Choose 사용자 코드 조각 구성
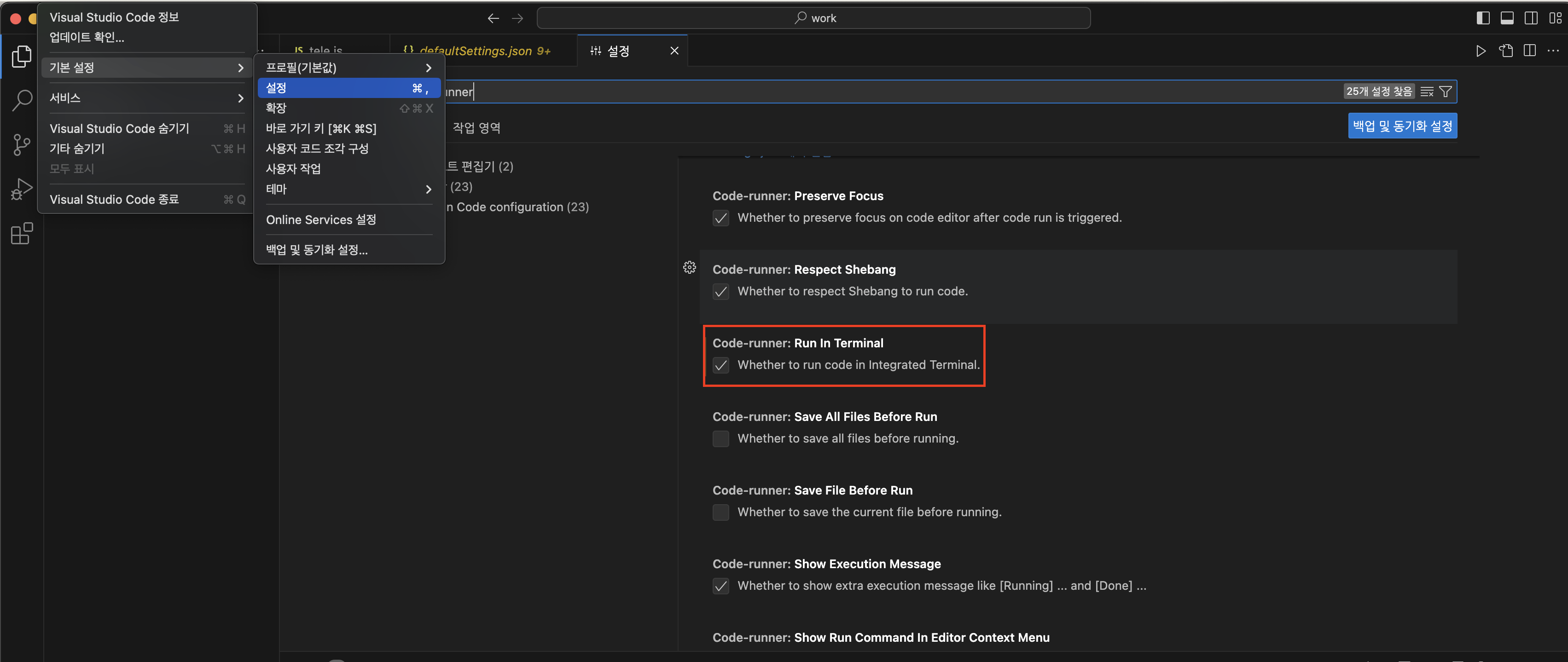The width and height of the screenshot is (1568, 662). point(349,149)
